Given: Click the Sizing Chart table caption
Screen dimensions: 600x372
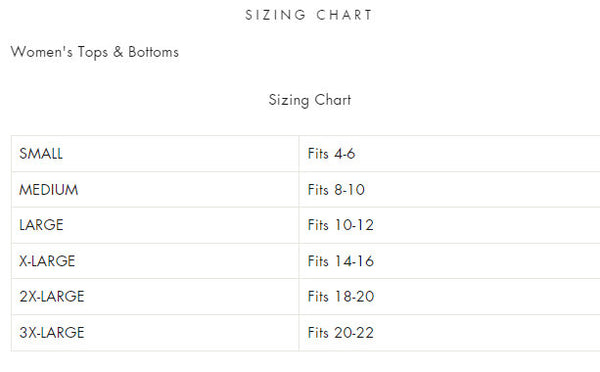Looking at the screenshot, I should pos(310,100).
